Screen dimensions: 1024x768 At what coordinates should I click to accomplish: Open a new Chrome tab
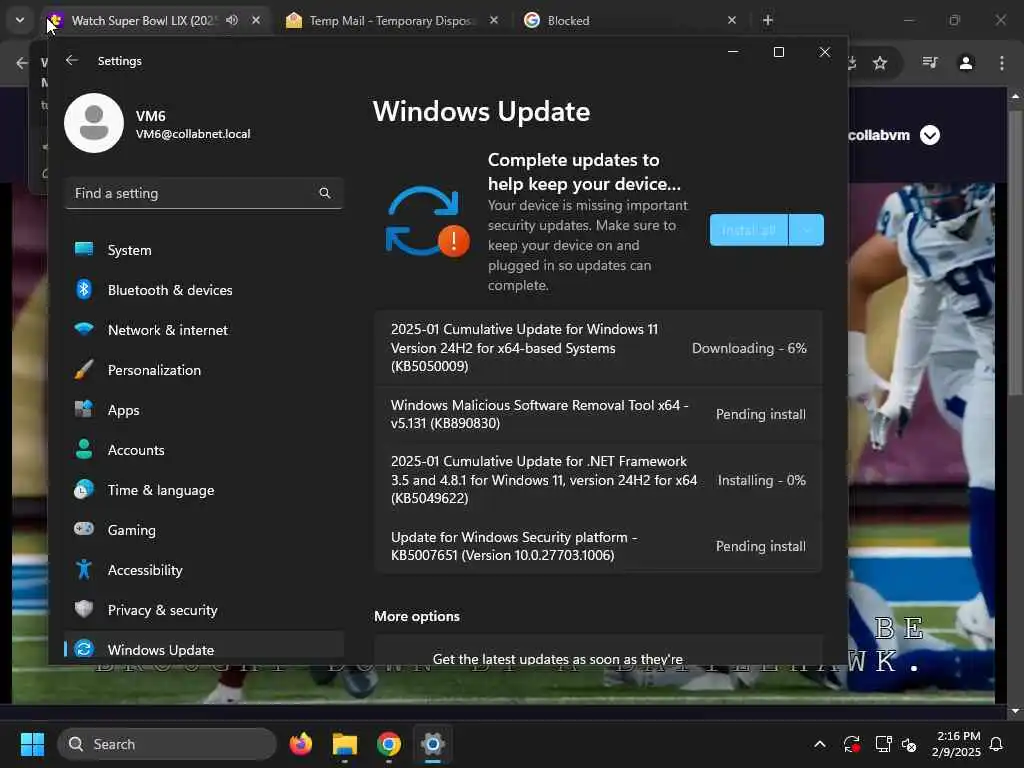[x=768, y=20]
